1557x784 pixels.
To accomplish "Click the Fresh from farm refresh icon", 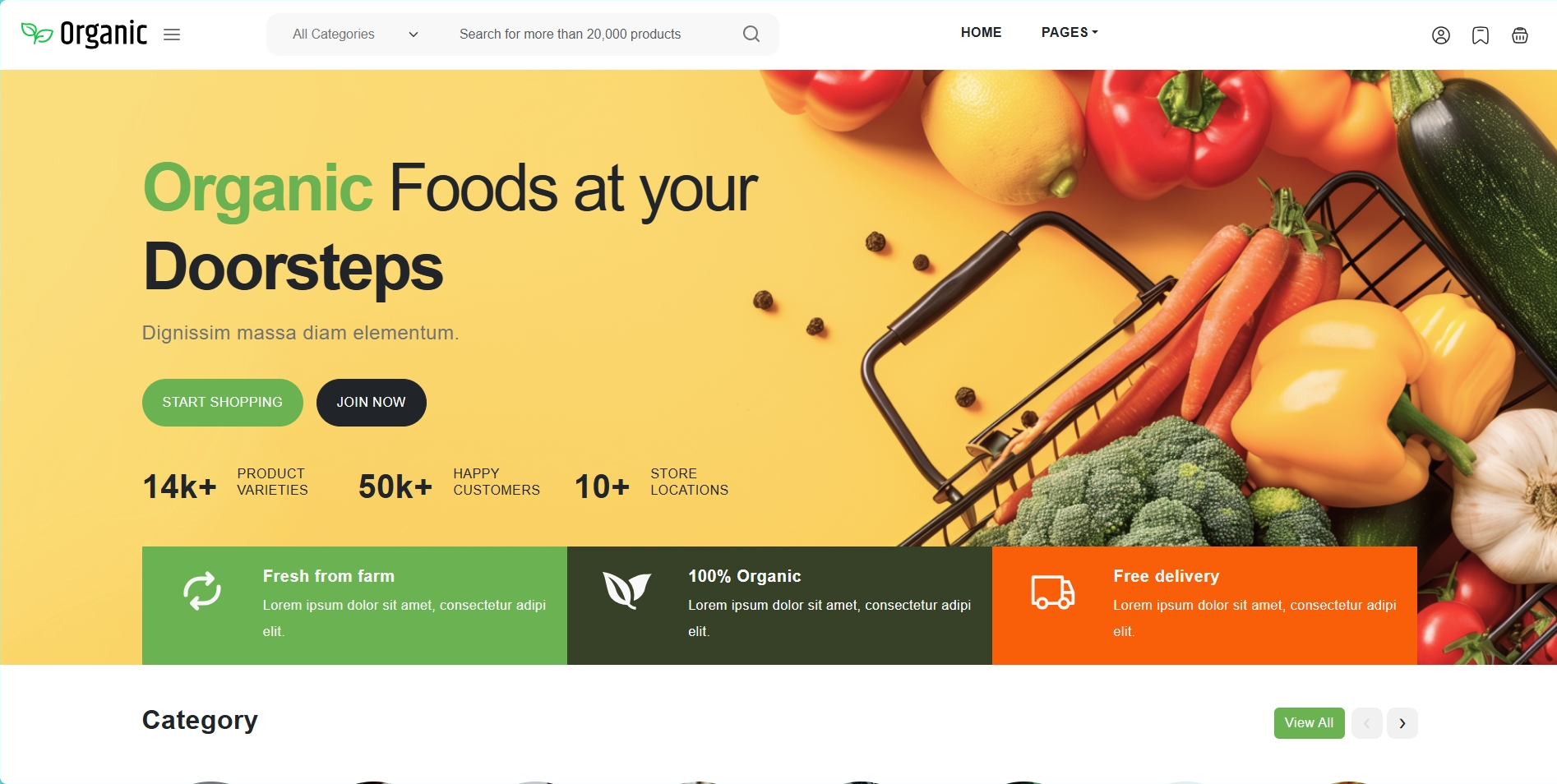I will (x=202, y=591).
